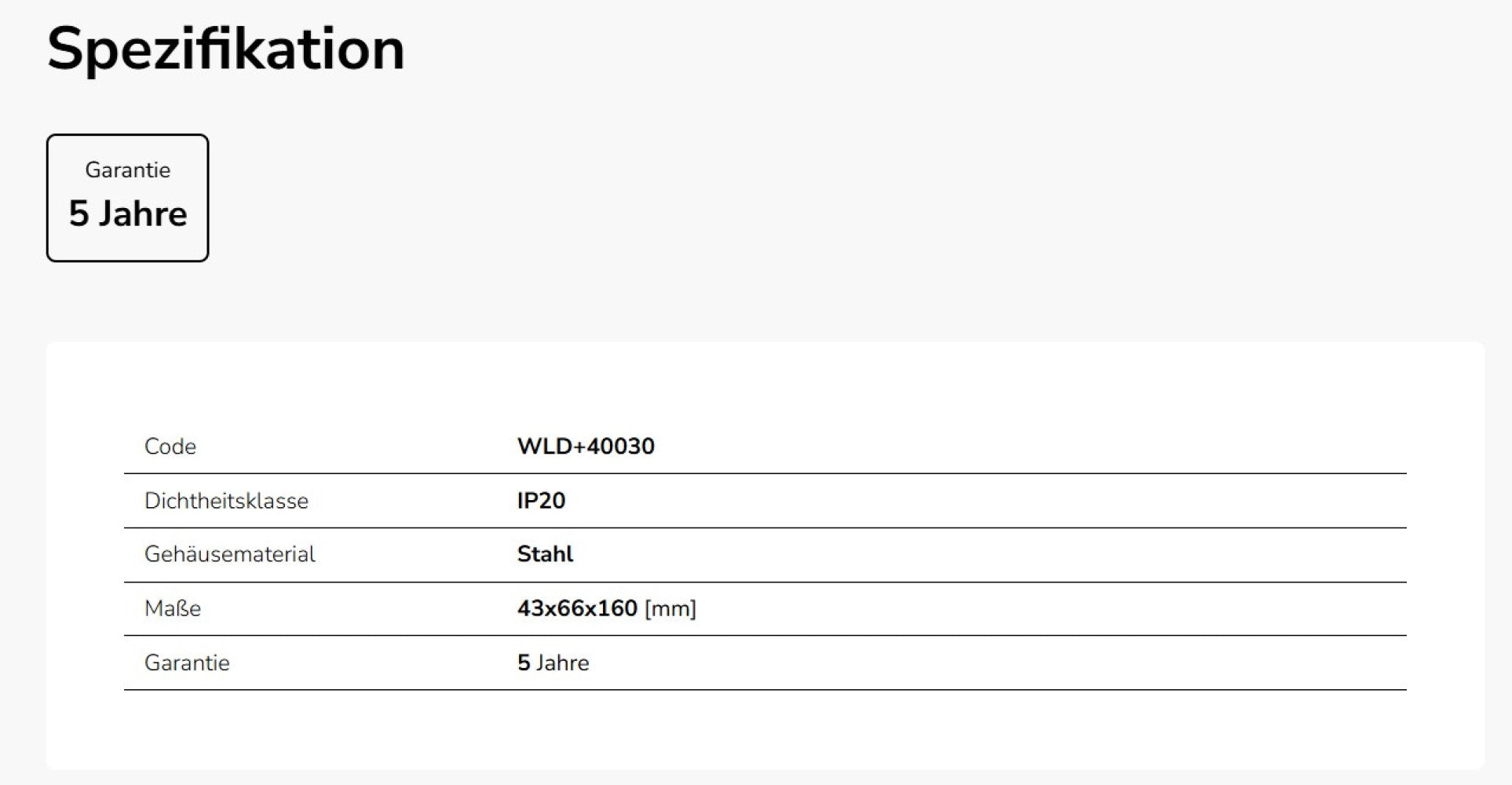Click the Dichtheitsklasse table row
This screenshot has width=1512, height=785.
[x=765, y=501]
